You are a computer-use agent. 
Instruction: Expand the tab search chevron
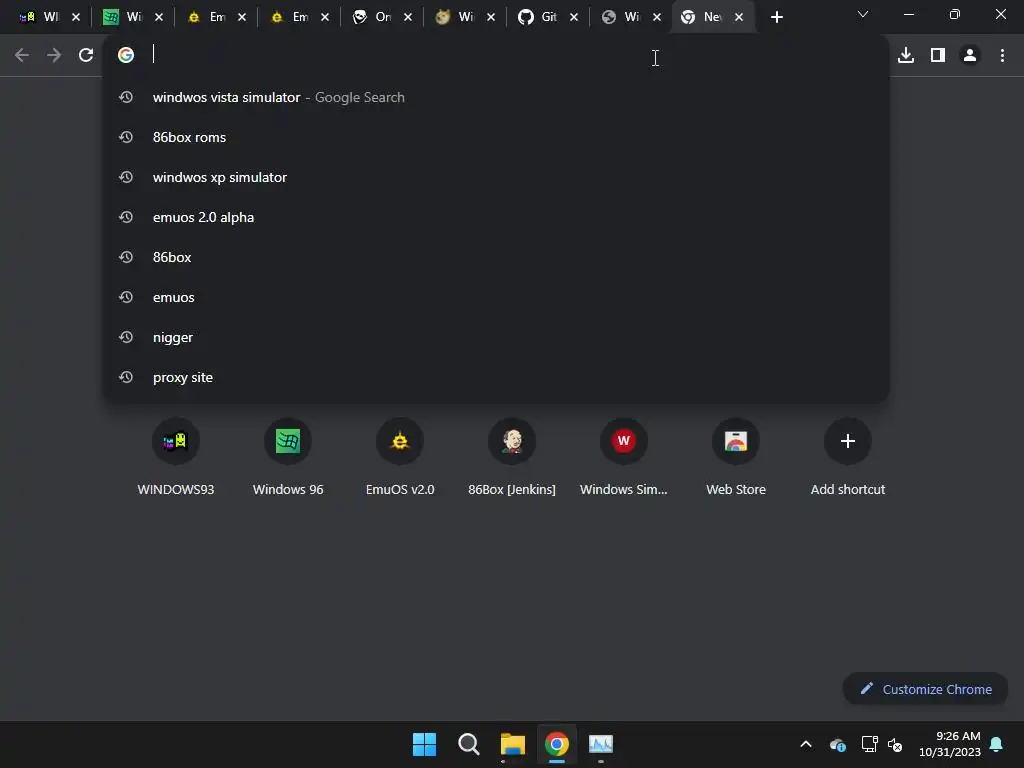[863, 14]
